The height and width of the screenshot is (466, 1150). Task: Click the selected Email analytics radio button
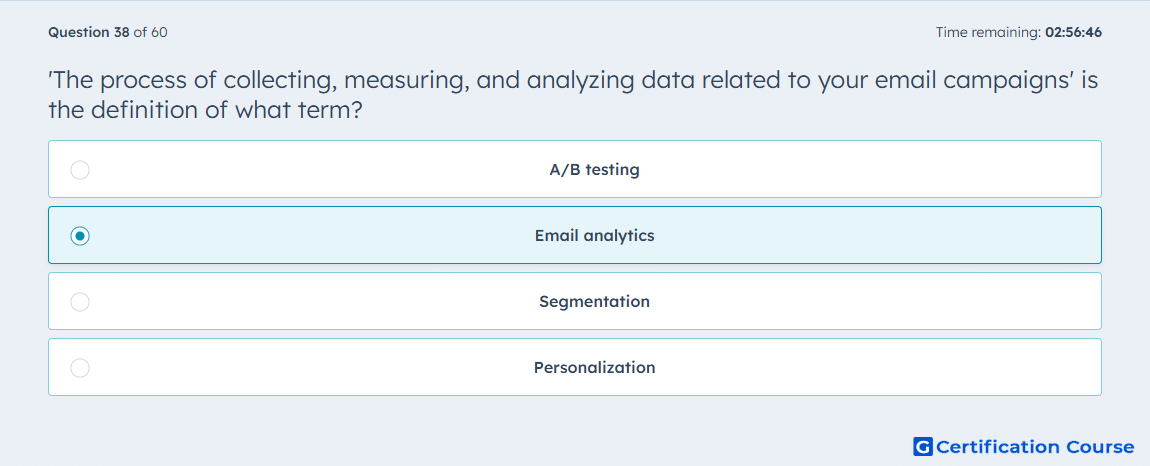coord(80,236)
